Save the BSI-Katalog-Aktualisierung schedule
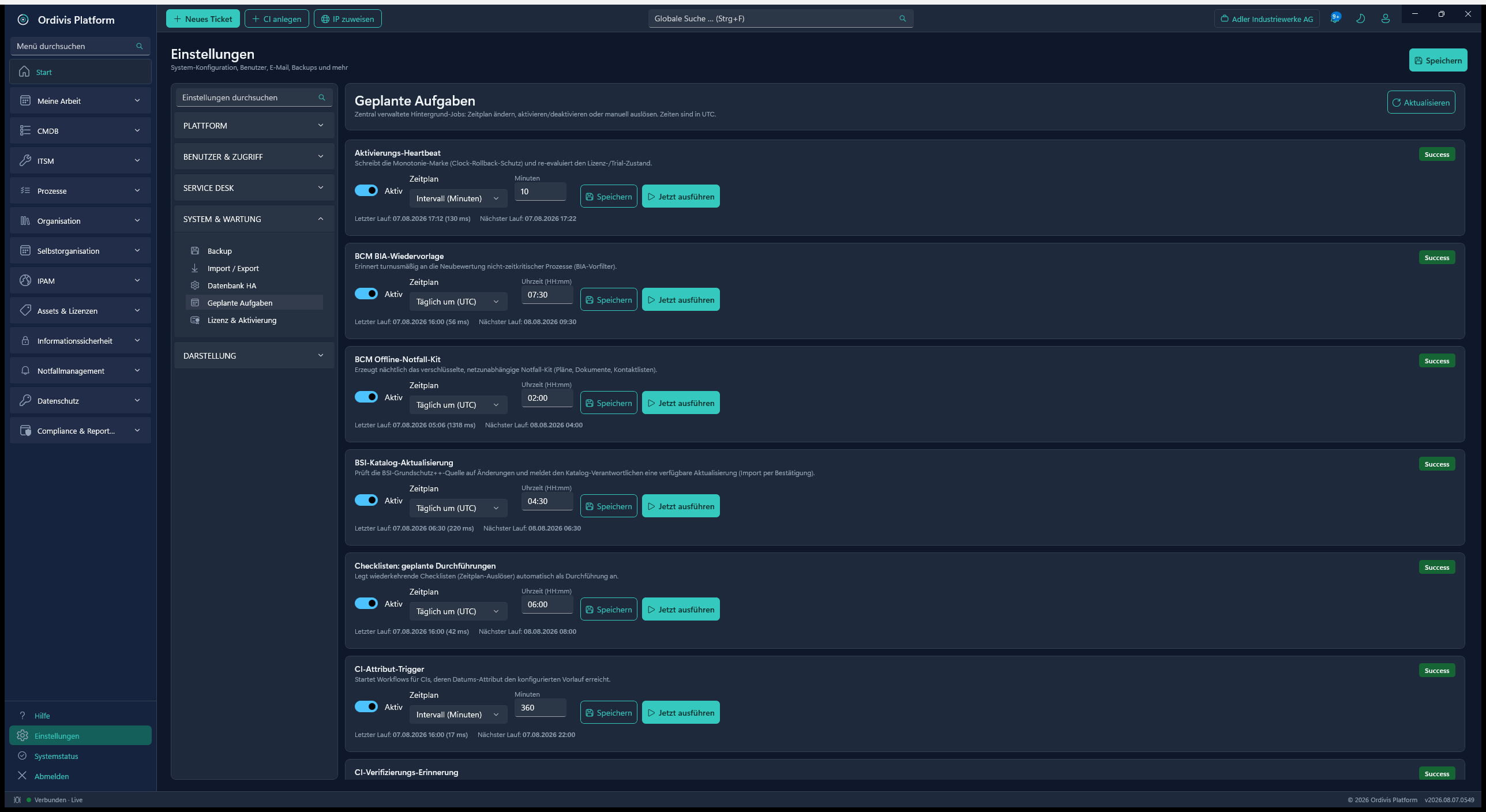Viewport: 1486px width, 812px height. point(609,506)
